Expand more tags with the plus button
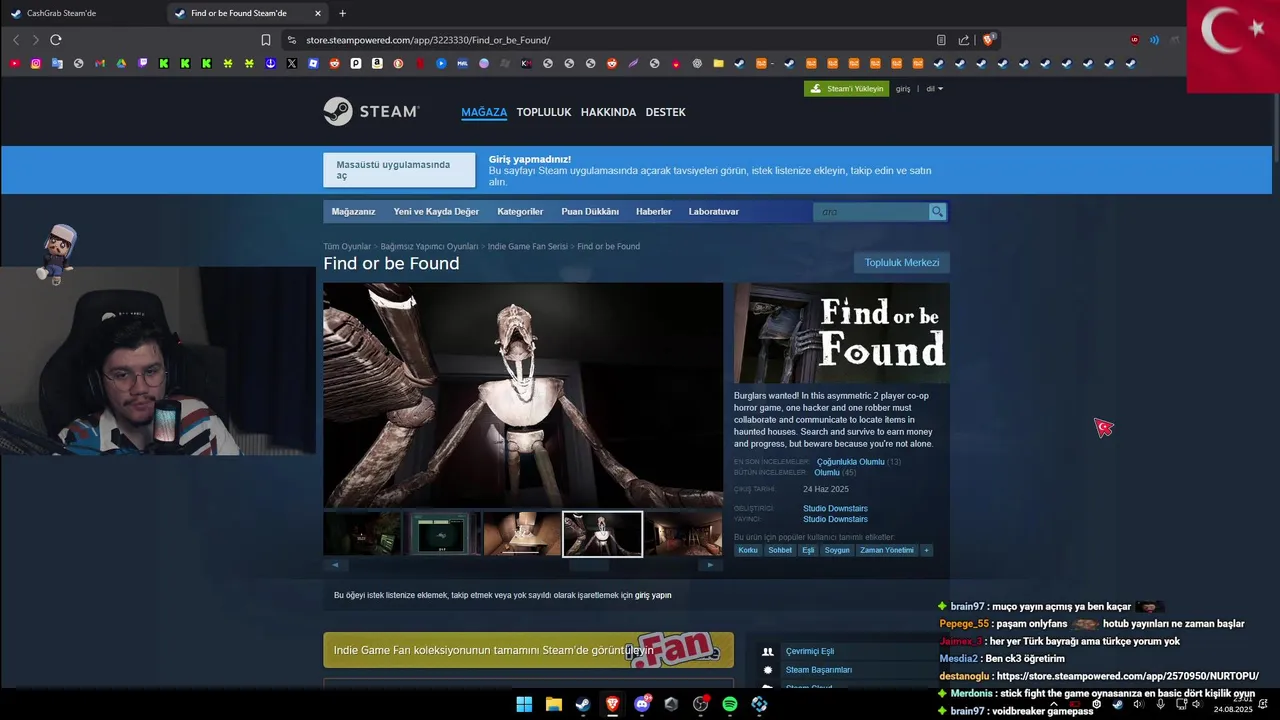The width and height of the screenshot is (1280, 720). (x=926, y=550)
